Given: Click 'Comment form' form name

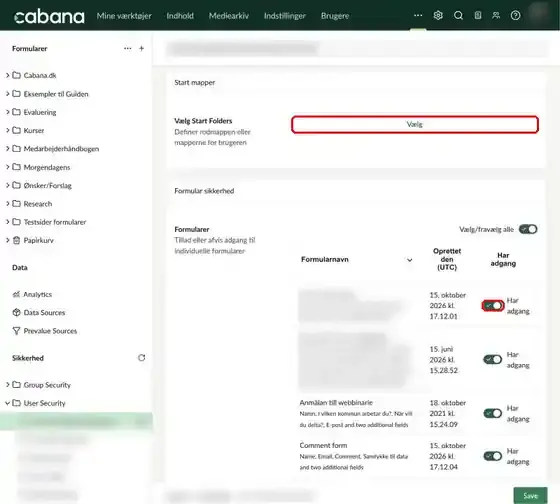Looking at the screenshot, I should [323, 445].
